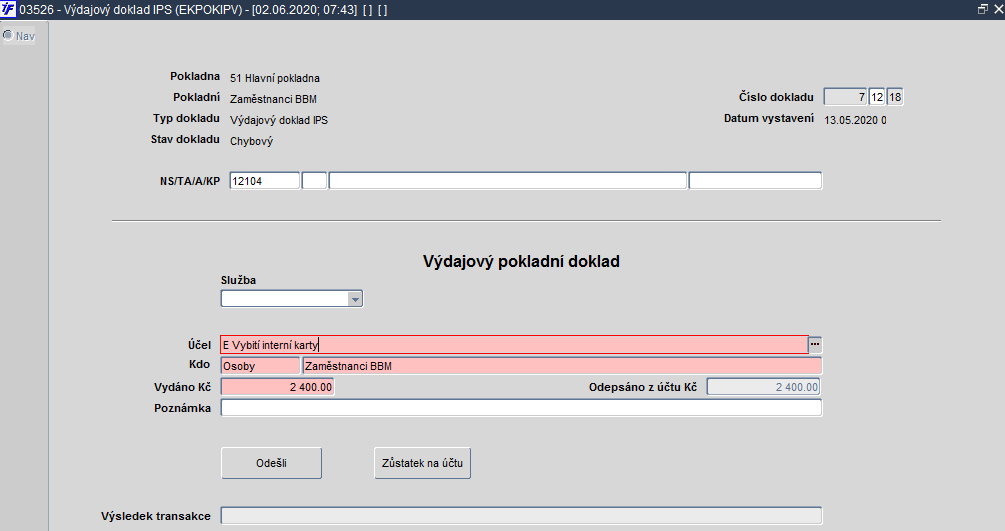This screenshot has width=1005, height=531.
Task: Click the Odepsáno z účtu Kč field
Action: (763, 387)
